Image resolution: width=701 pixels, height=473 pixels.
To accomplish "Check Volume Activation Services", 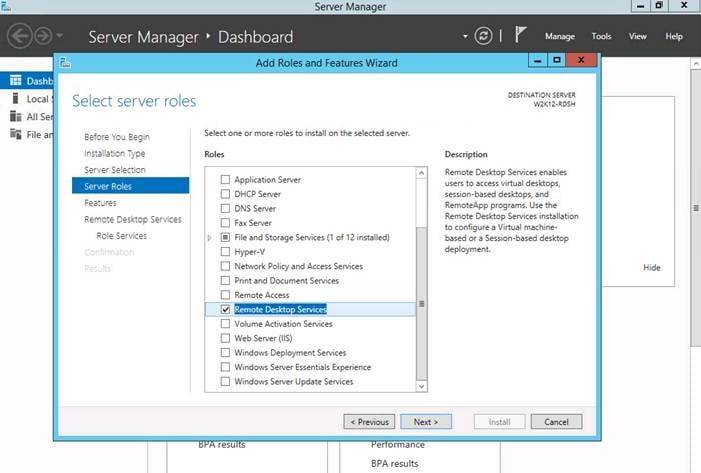I will (225, 323).
